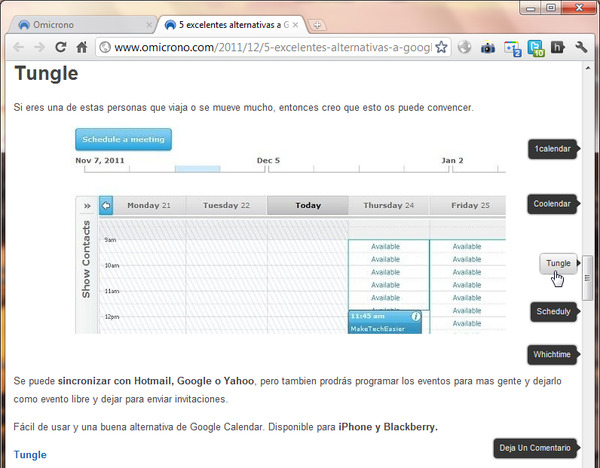
Task: Click the browser Back arrow
Action: tap(18, 47)
